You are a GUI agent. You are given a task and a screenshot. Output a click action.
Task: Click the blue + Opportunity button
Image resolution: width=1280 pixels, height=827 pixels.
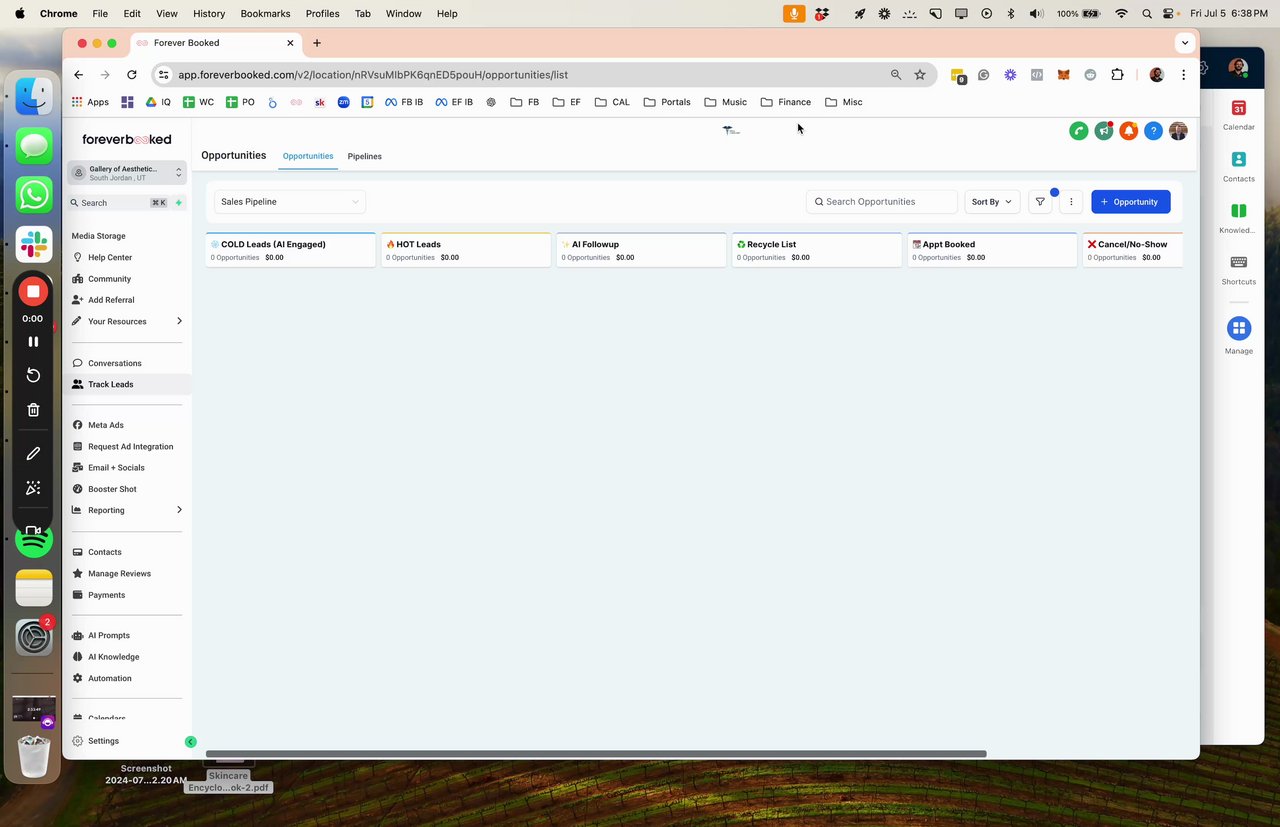point(1131,202)
